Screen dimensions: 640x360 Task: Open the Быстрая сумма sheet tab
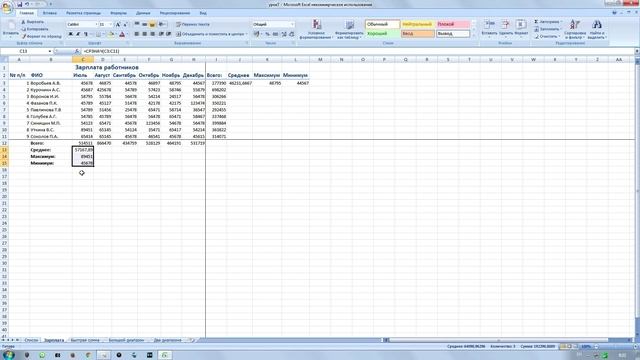(x=85, y=340)
